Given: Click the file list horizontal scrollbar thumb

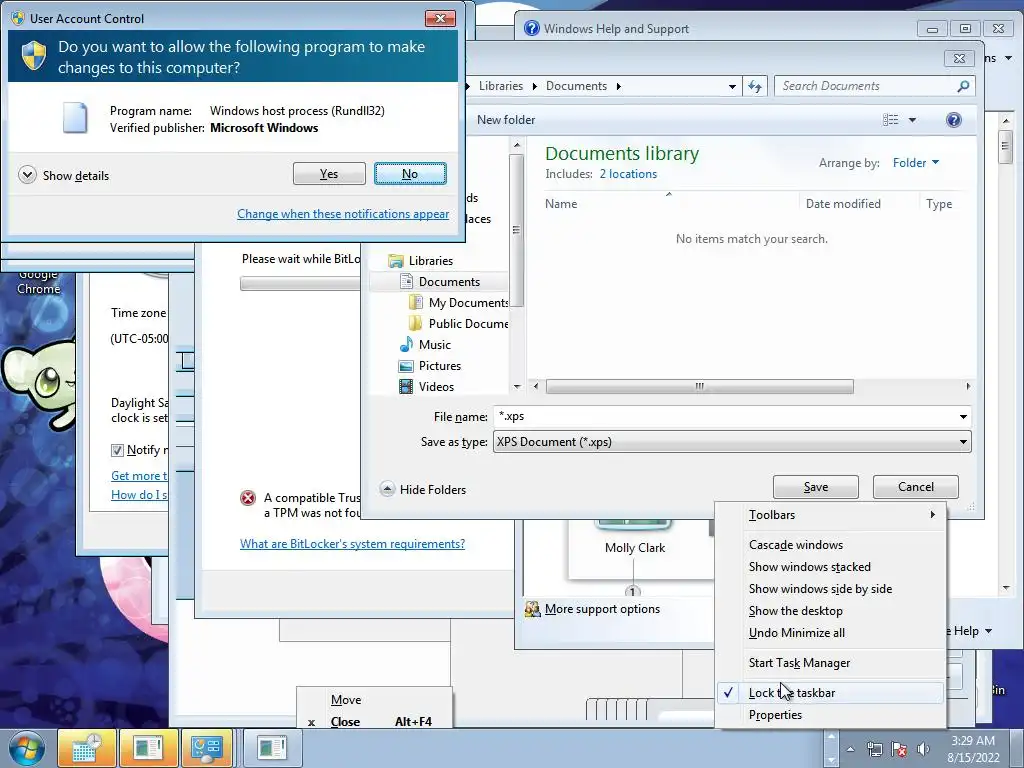Looking at the screenshot, I should [699, 387].
